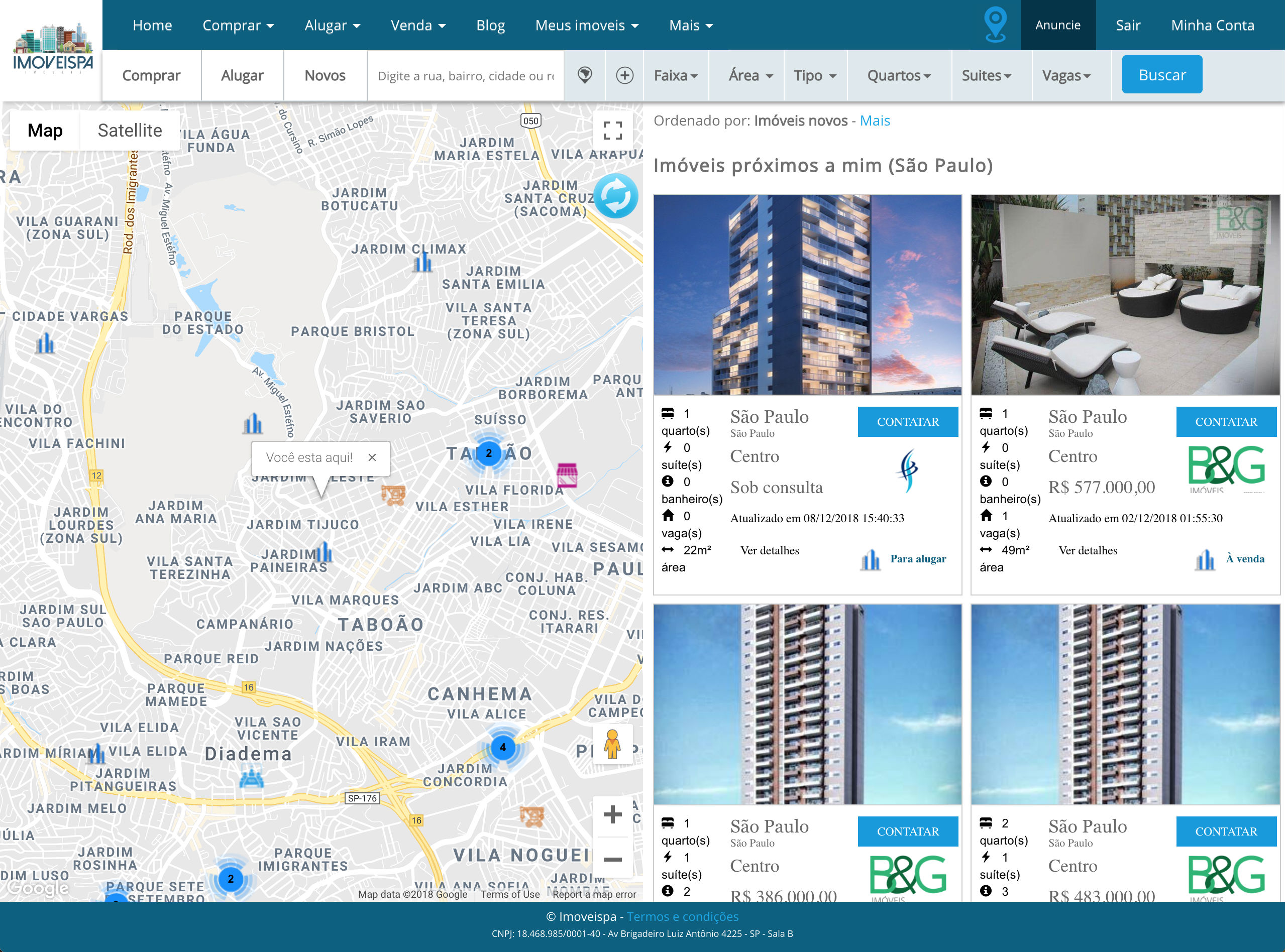Screen dimensions: 1285x952
Task: Select the Alugar search tab
Action: [242, 75]
